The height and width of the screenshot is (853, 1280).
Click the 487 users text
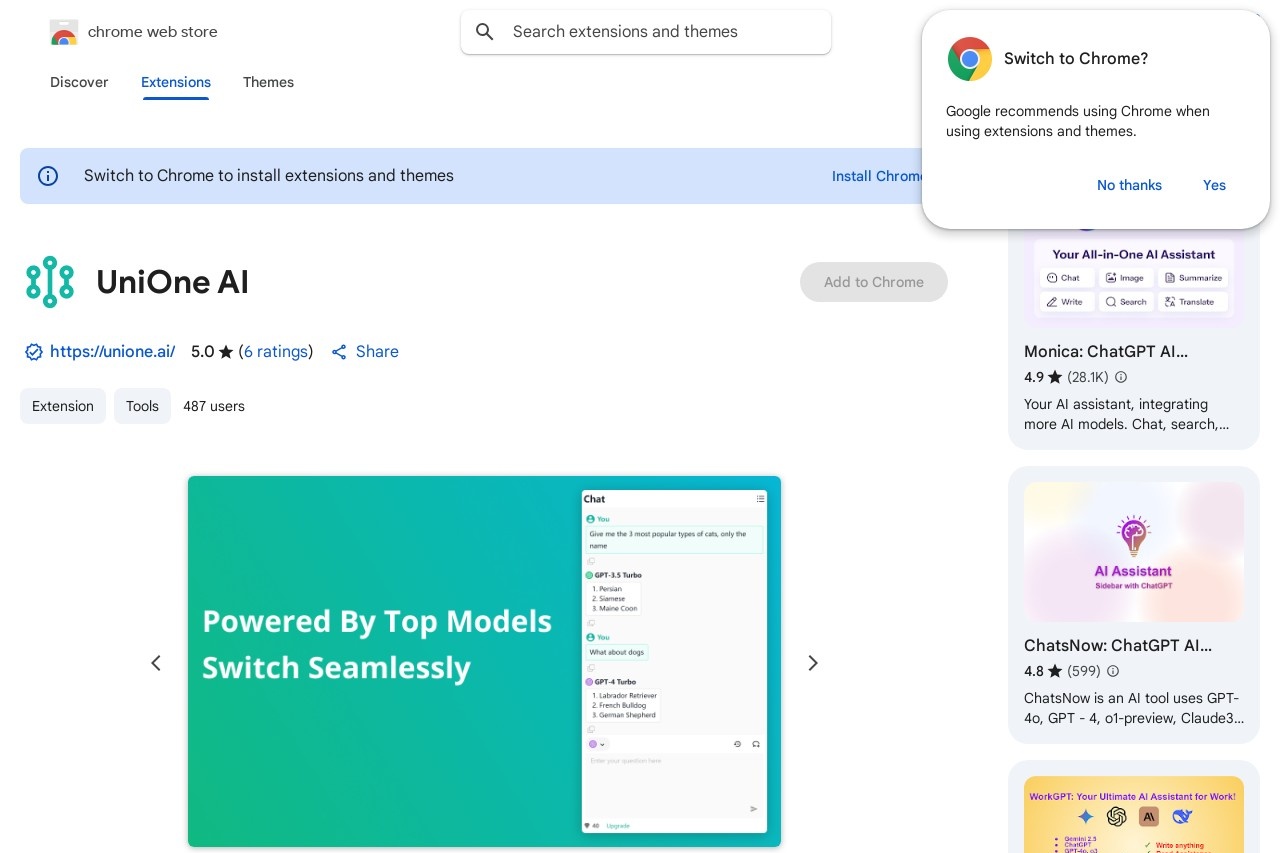tap(214, 406)
